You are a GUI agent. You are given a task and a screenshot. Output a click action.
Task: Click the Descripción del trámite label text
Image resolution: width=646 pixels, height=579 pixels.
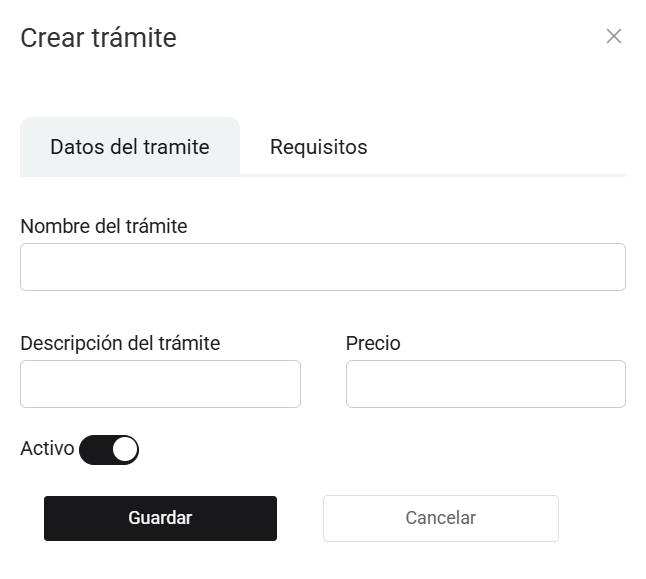(120, 343)
